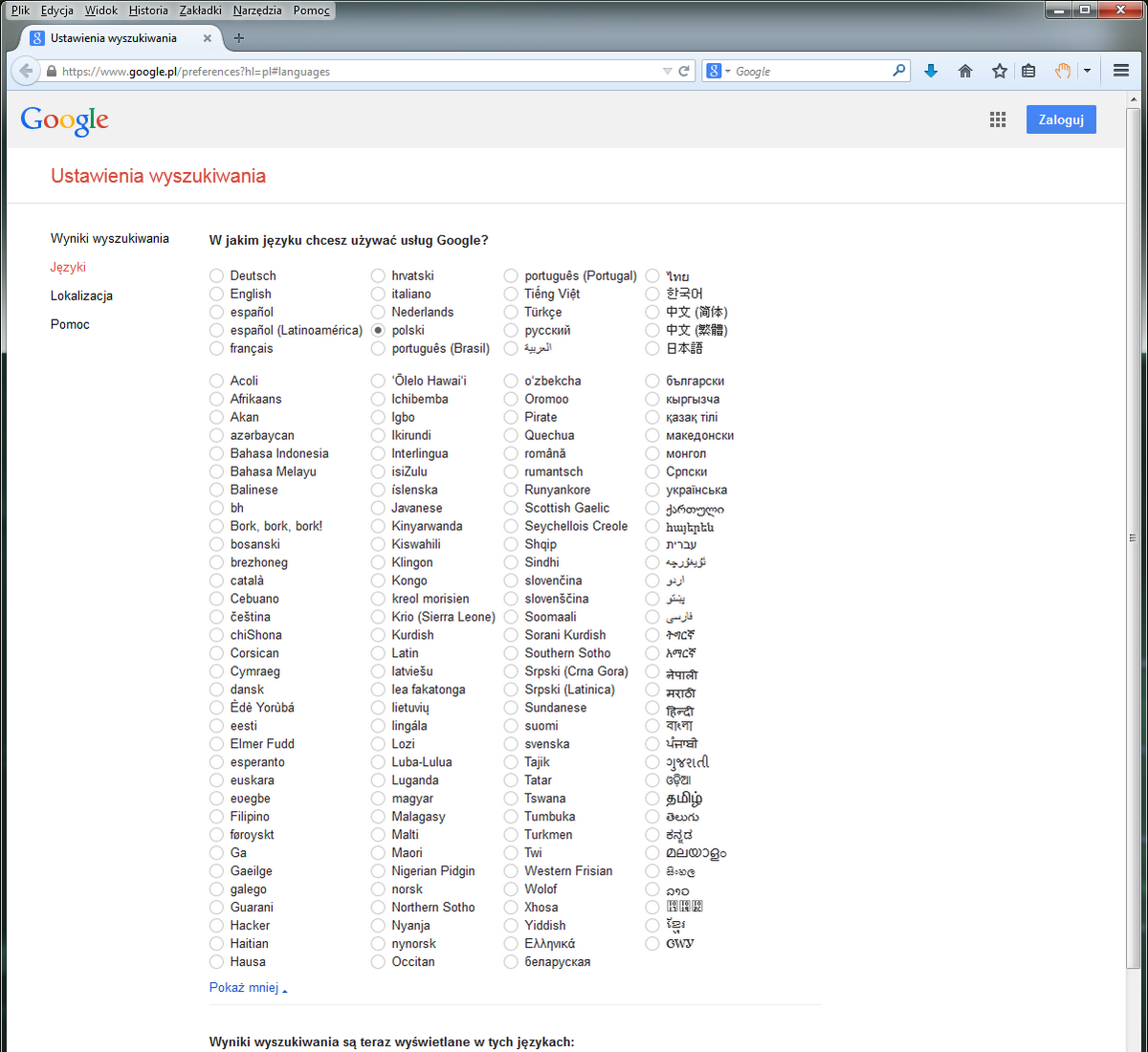The height and width of the screenshot is (1052, 1148).
Task: Open the URL history dropdown arrow
Action: [x=667, y=71]
